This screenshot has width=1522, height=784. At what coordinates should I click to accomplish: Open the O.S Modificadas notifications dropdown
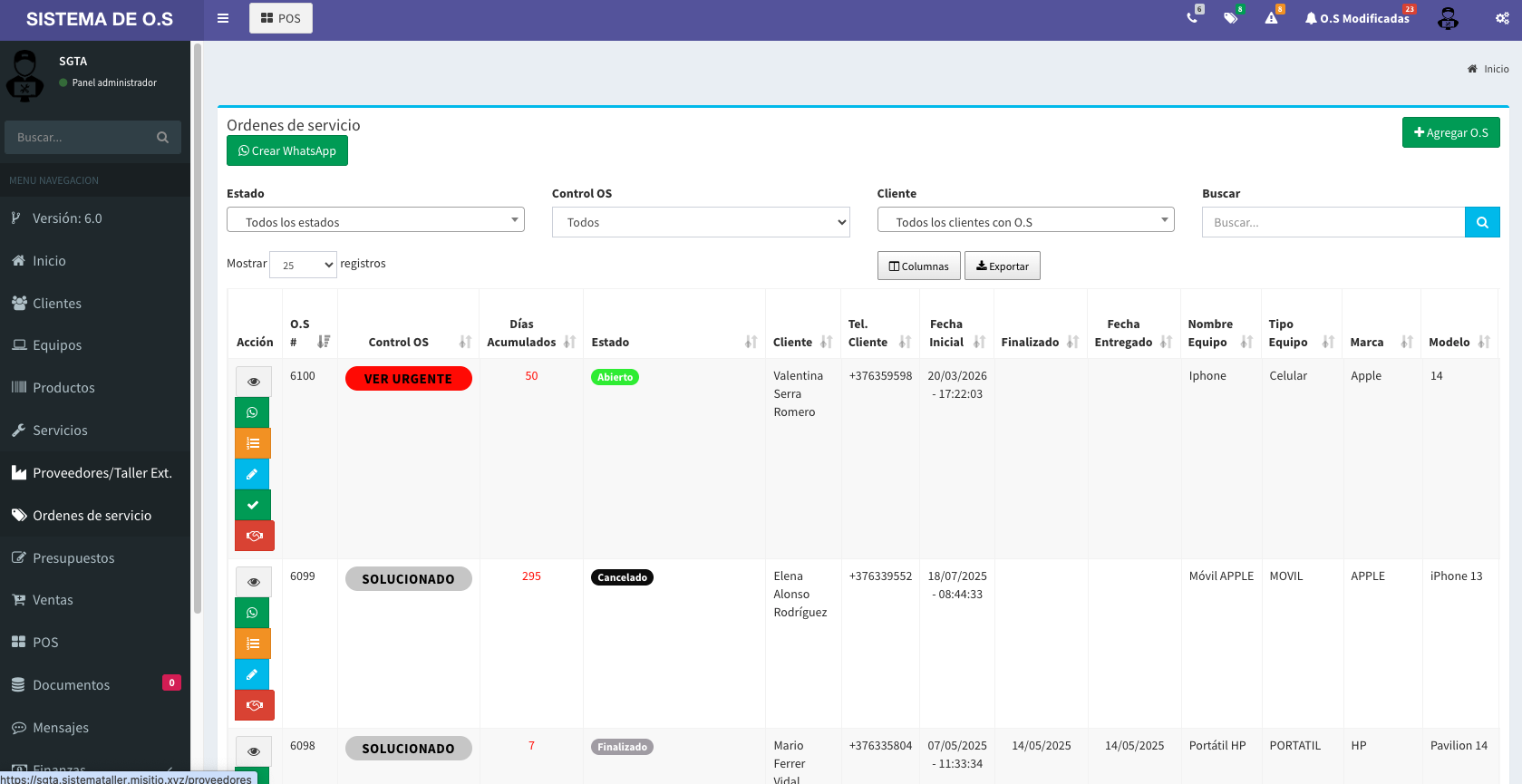coord(1358,18)
